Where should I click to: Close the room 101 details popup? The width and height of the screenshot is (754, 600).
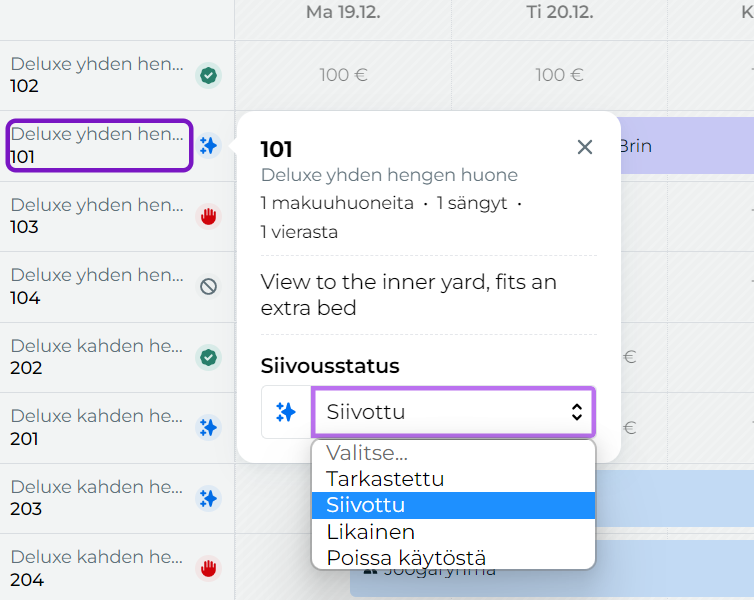tap(585, 148)
